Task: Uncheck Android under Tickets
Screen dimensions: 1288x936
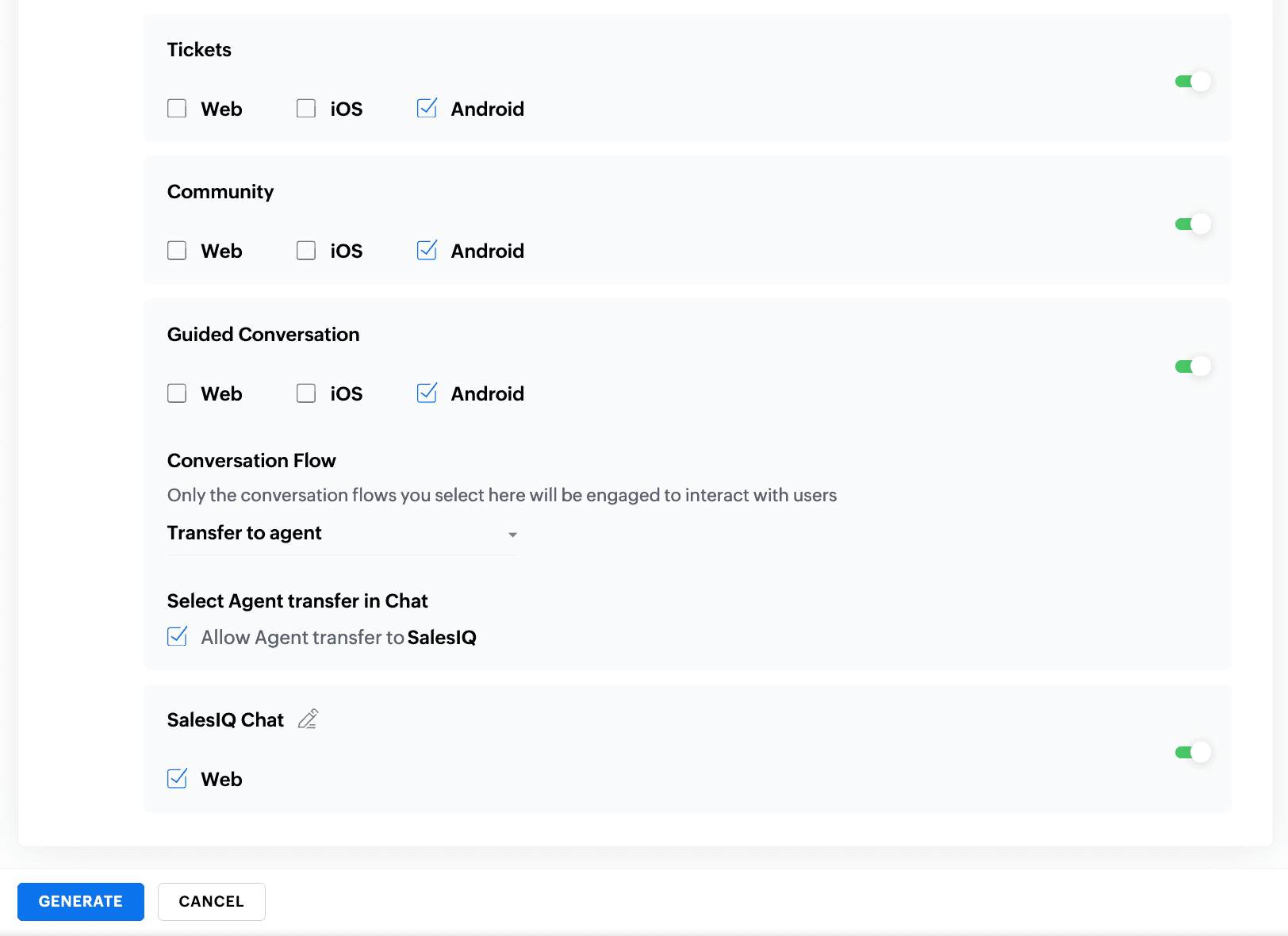Action: point(427,109)
